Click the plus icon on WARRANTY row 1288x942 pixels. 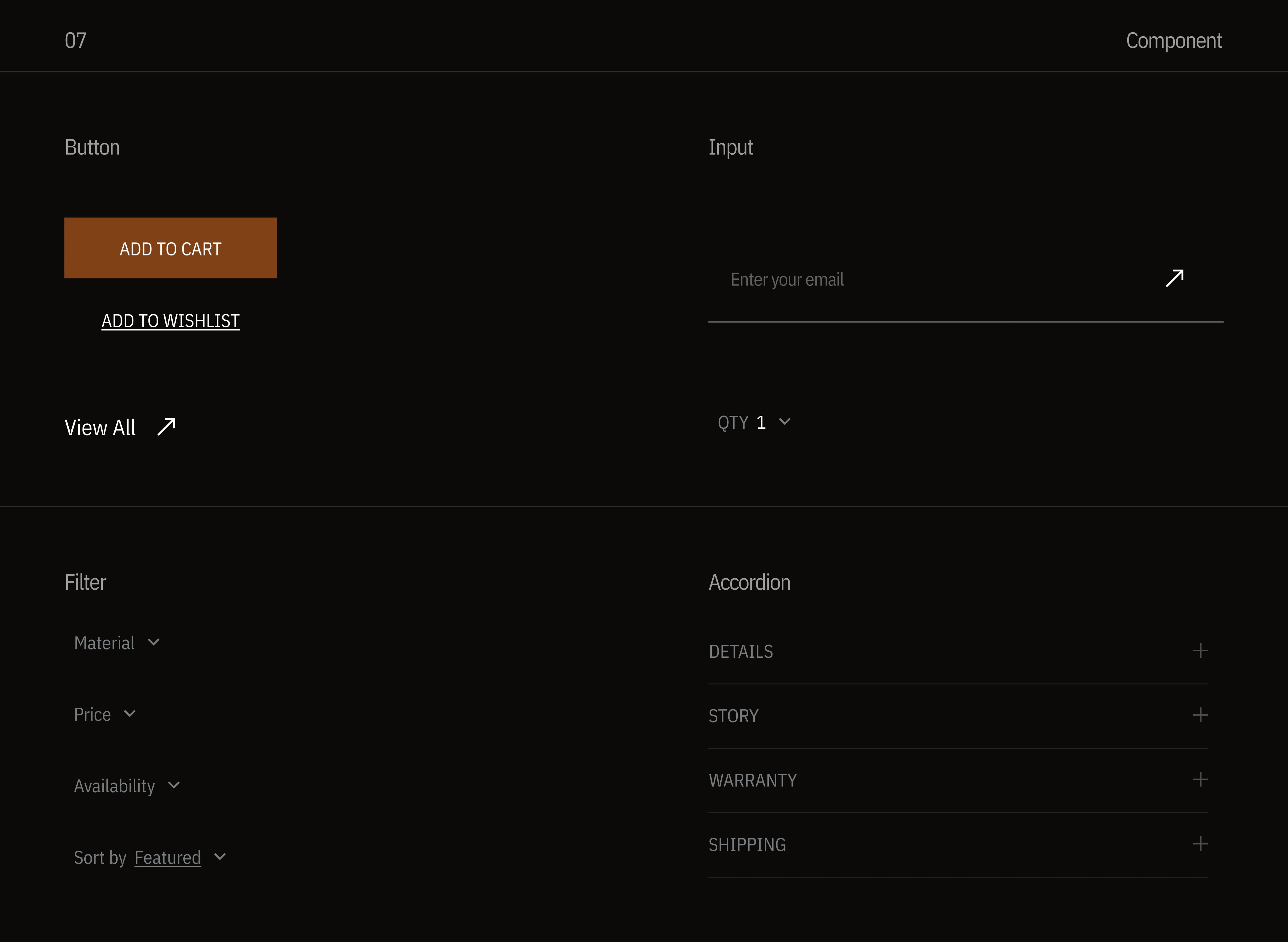1200,779
